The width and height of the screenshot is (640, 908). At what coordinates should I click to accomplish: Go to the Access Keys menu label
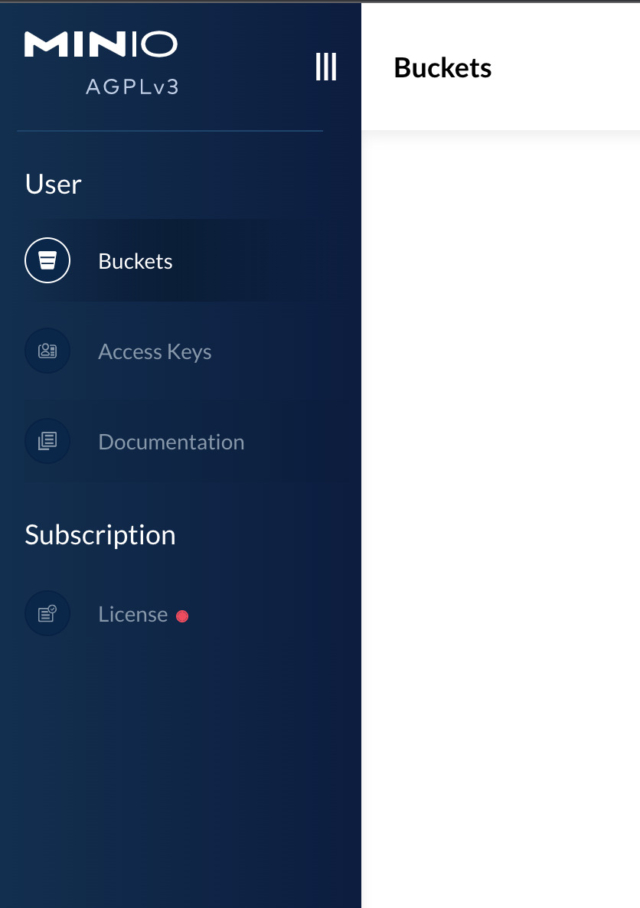[x=154, y=352]
